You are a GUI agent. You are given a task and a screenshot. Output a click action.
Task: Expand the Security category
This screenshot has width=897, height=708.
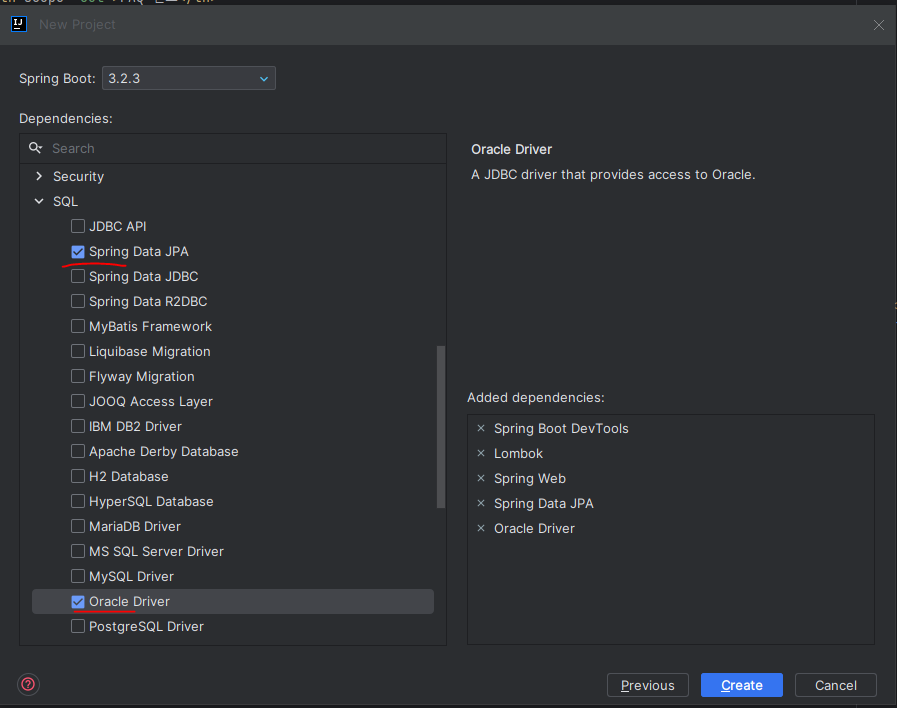39,176
